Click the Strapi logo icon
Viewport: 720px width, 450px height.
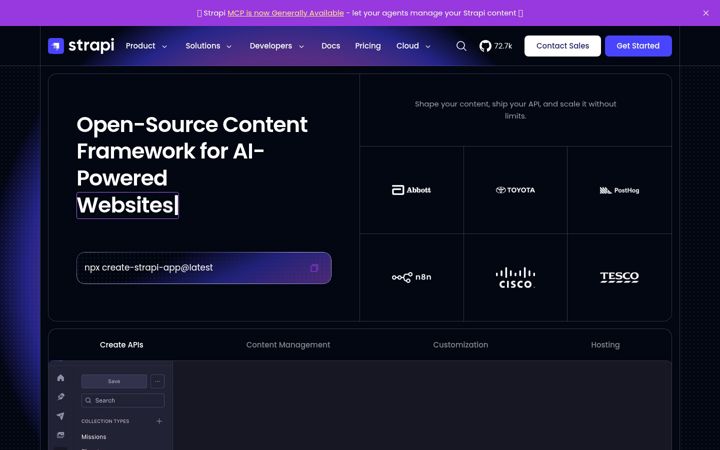56,46
